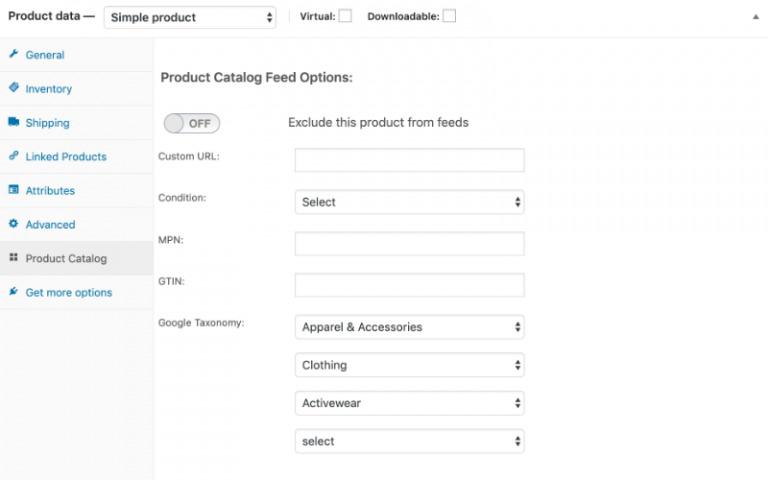Enable the Downloadable checkbox
The image size is (768, 480).
[449, 16]
